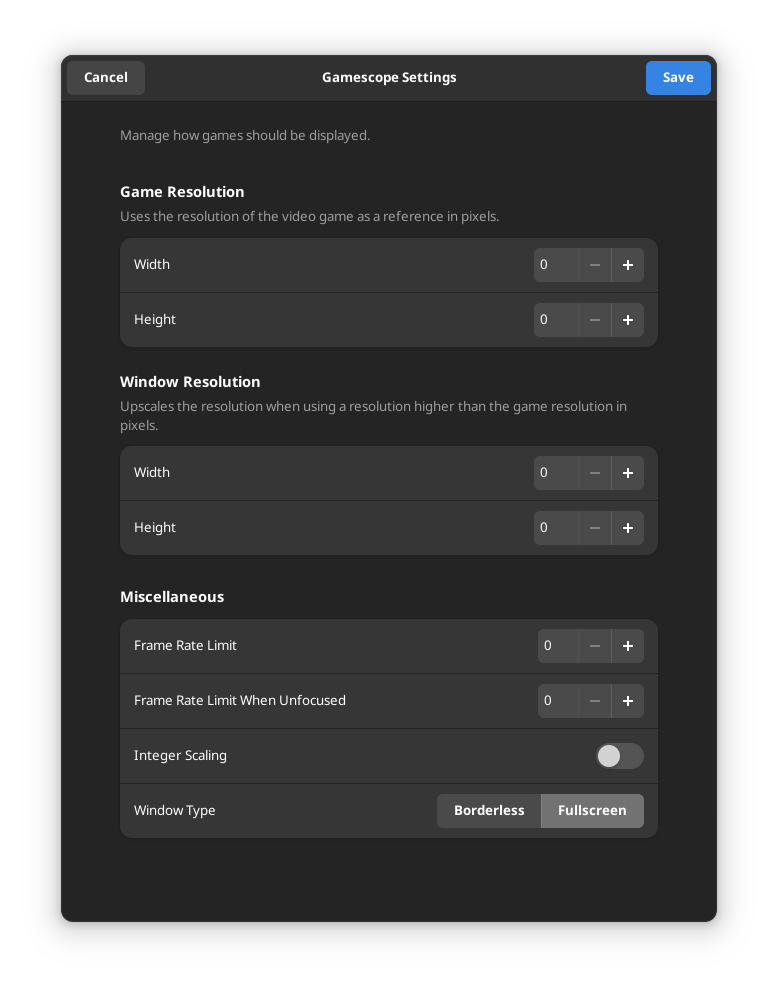Decrement the Game Resolution Width value
778x989 pixels.
[x=594, y=265]
